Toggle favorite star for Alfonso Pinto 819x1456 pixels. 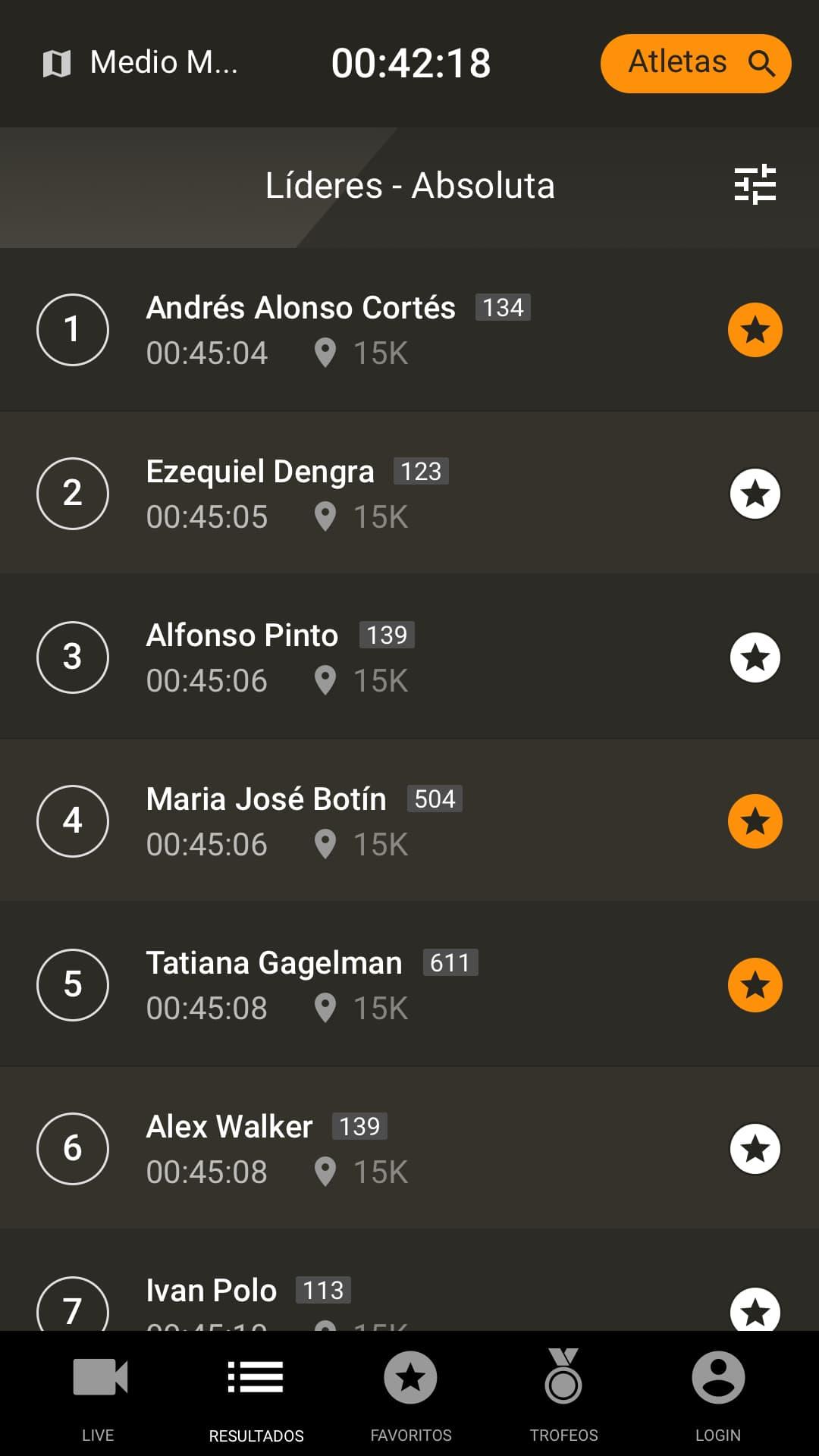(x=755, y=657)
